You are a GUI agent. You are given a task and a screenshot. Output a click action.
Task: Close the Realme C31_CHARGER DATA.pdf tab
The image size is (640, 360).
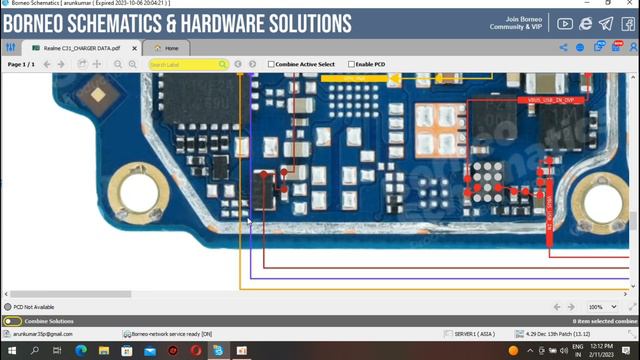point(135,48)
